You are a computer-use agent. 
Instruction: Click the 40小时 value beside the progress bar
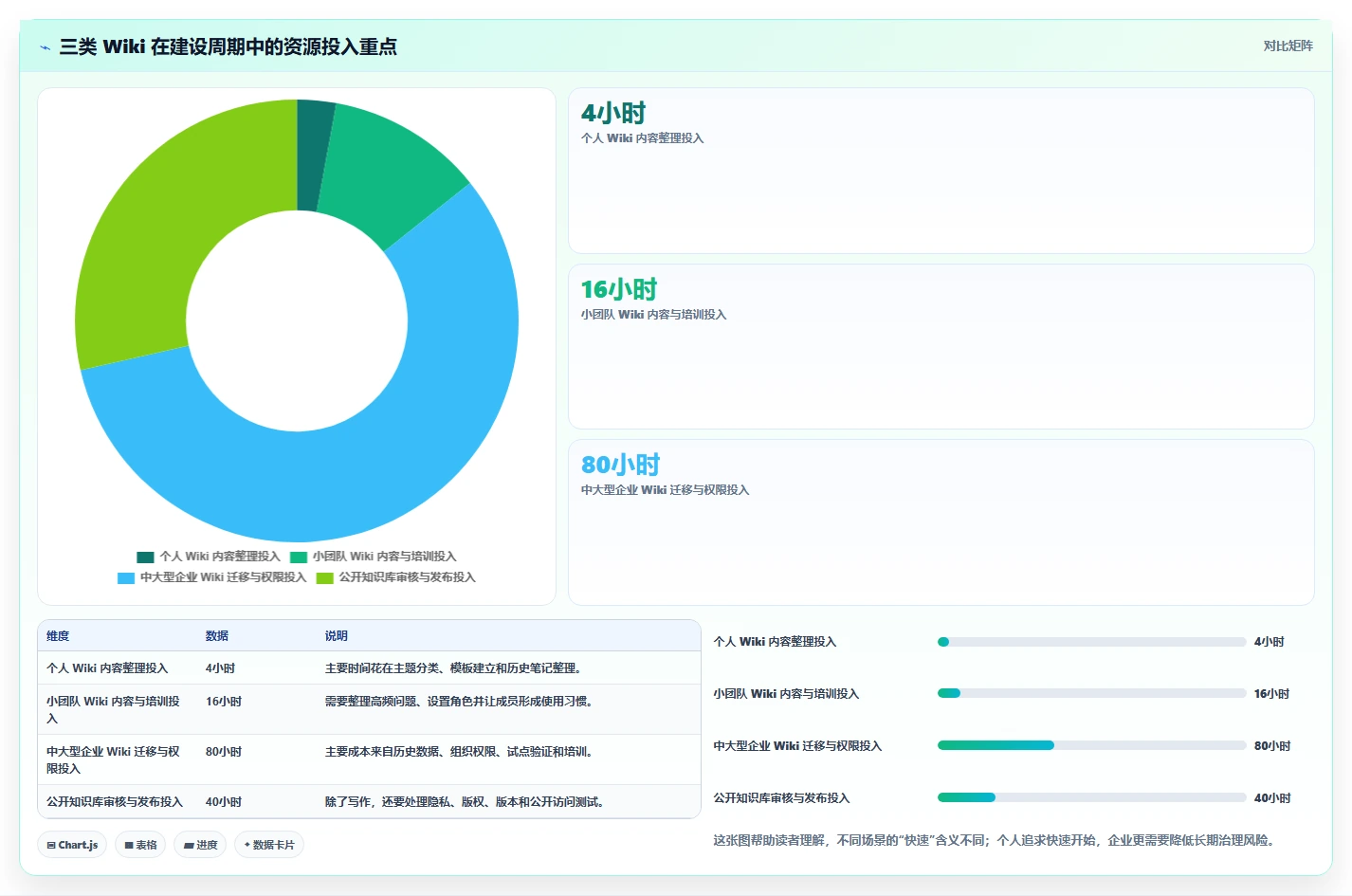click(x=1272, y=798)
